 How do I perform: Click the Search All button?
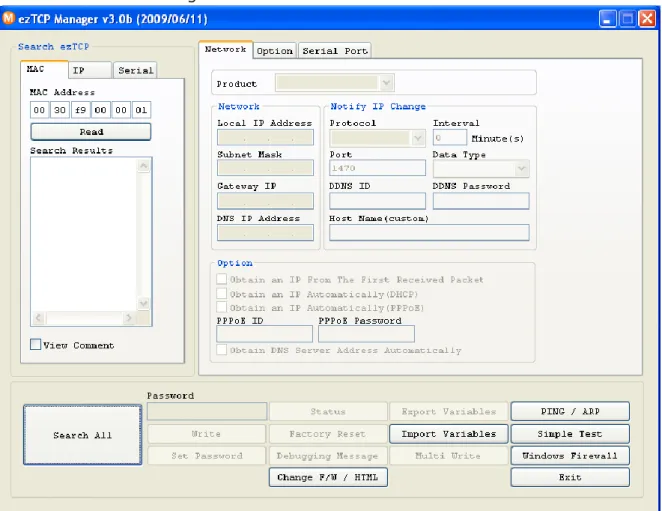pos(83,435)
